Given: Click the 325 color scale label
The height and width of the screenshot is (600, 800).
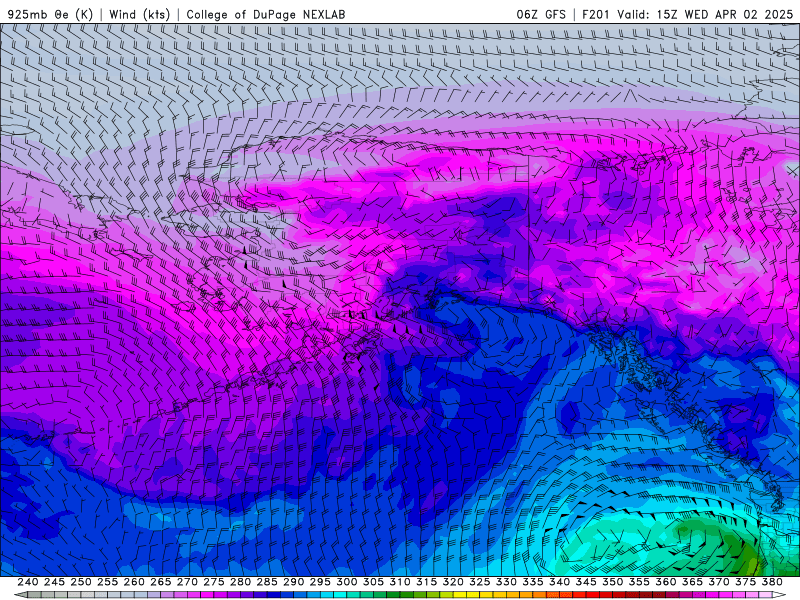Looking at the screenshot, I should tap(480, 582).
